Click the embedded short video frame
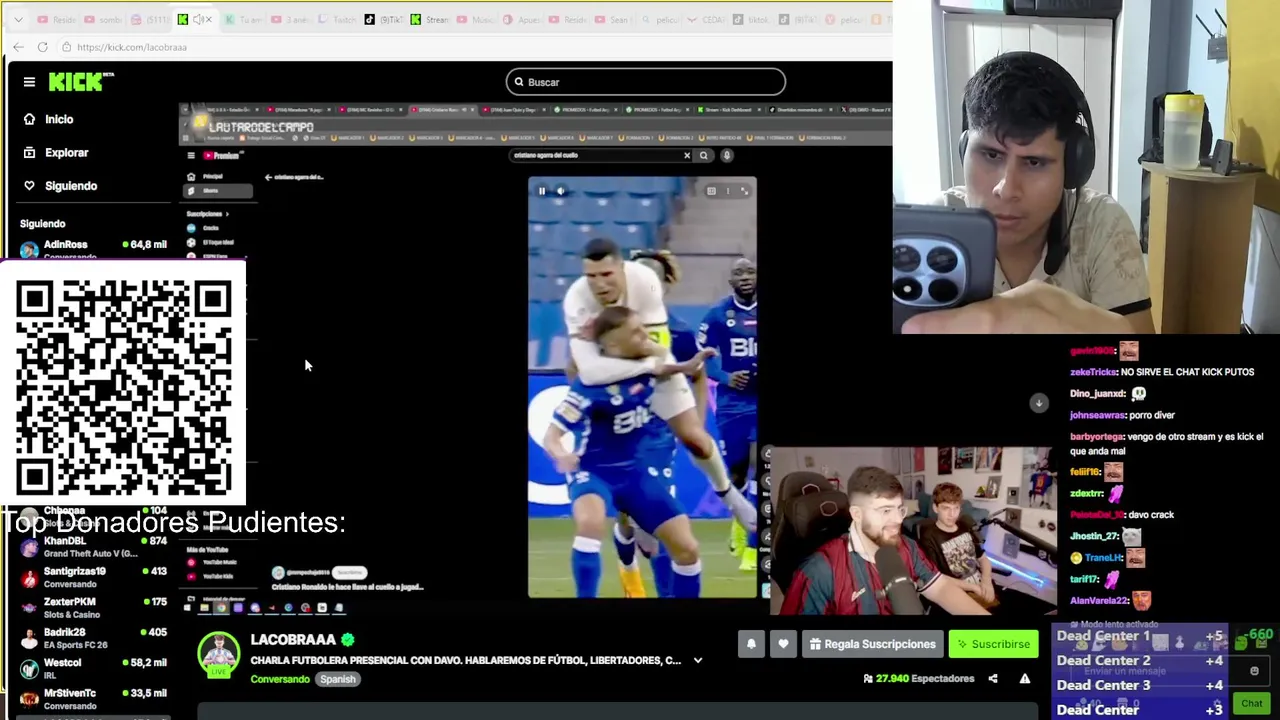 click(642, 388)
